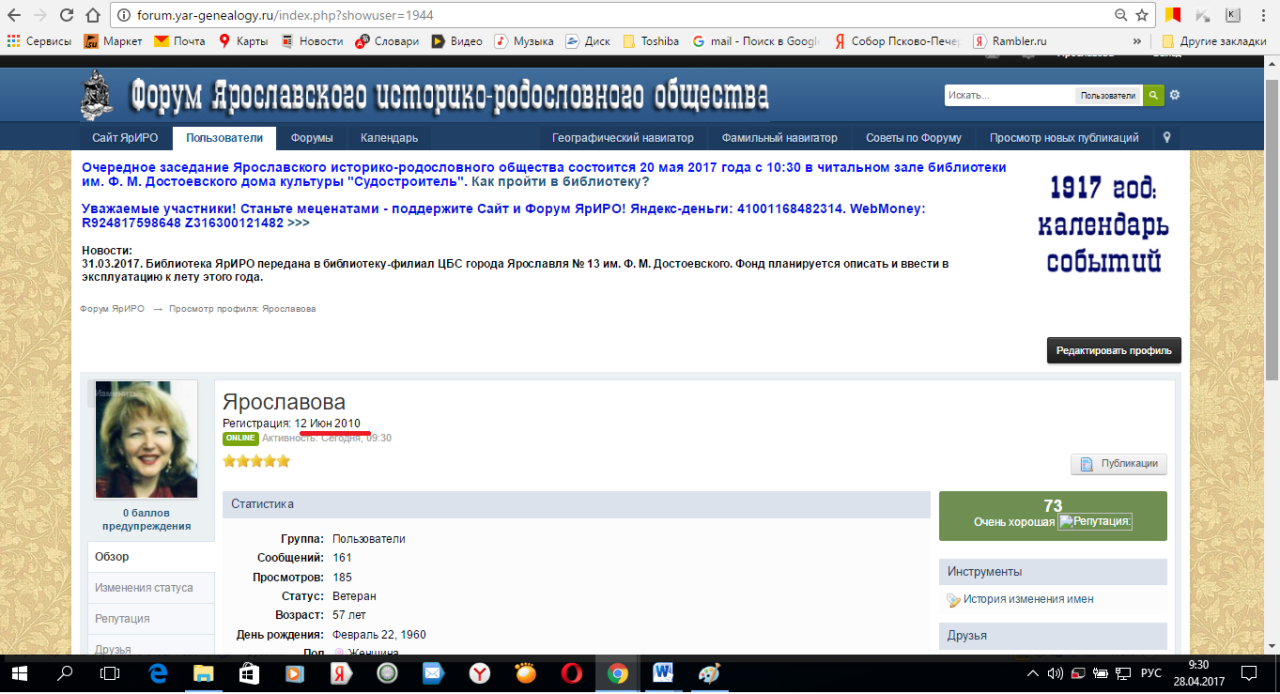The width and height of the screenshot is (1280, 694).
Task: Open the Rambler.ru bookmark
Action: [1011, 41]
